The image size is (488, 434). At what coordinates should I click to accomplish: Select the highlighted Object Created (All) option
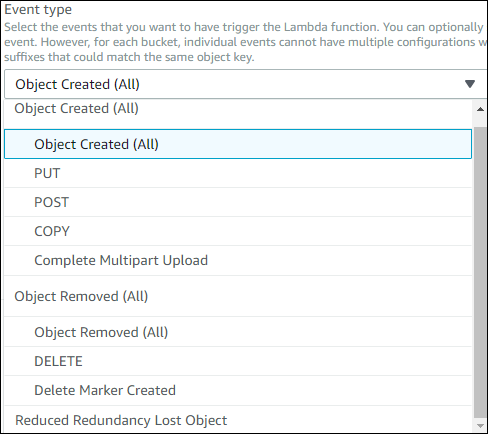[x=238, y=144]
